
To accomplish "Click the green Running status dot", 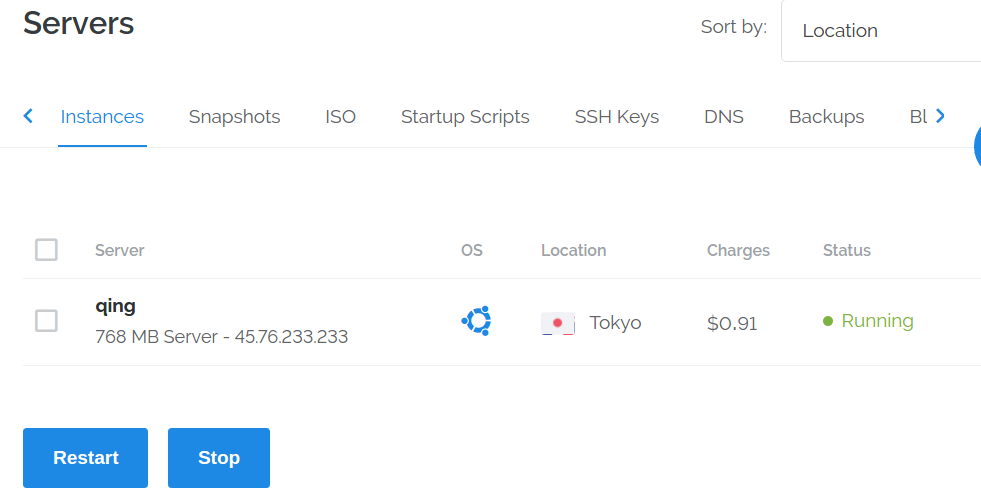I will (x=828, y=321).
